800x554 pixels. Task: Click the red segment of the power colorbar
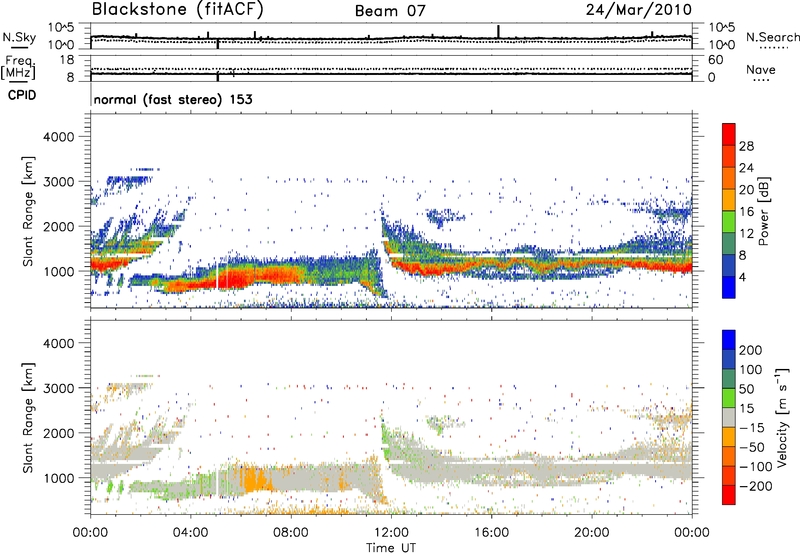pyautogui.click(x=729, y=134)
